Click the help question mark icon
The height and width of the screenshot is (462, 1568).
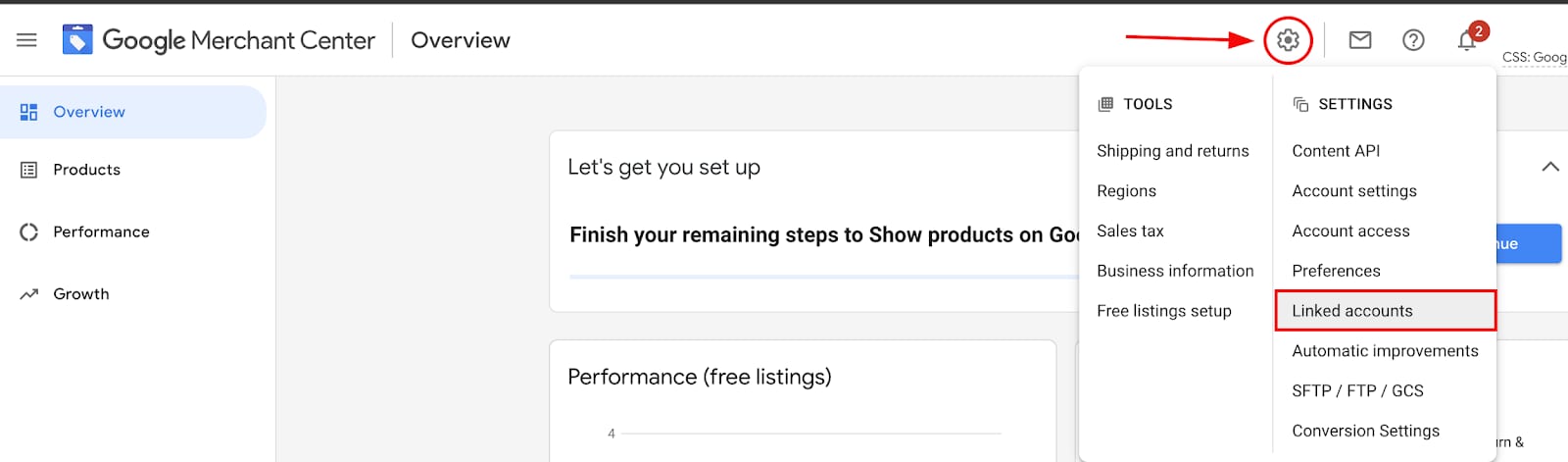point(1413,40)
